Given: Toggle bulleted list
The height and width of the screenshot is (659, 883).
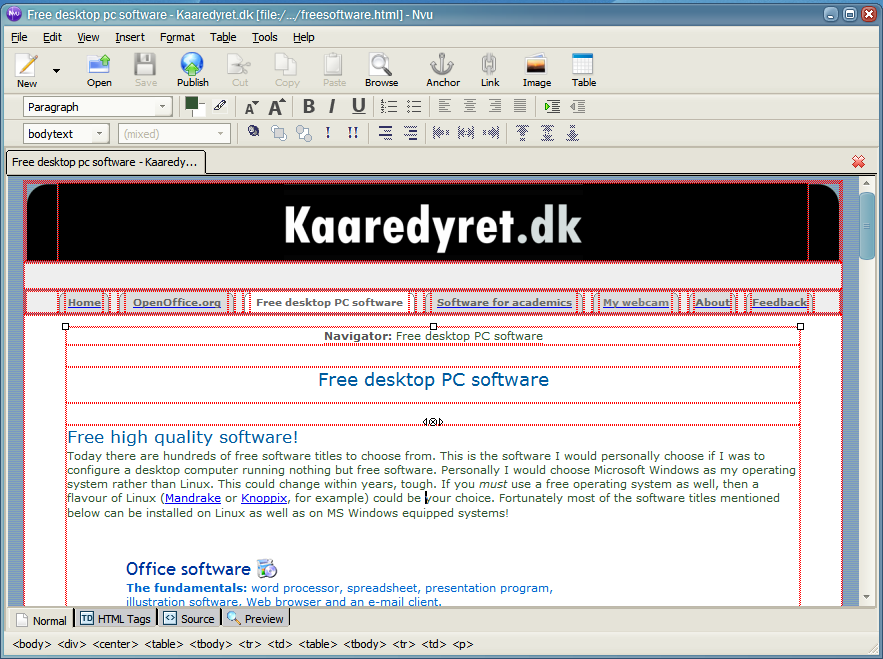Looking at the screenshot, I should click(414, 106).
